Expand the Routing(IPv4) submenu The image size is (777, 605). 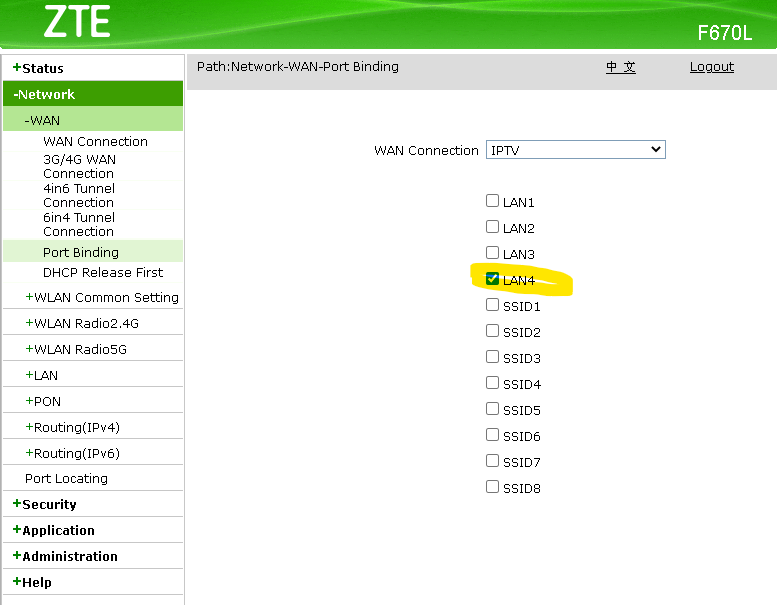[73, 428]
